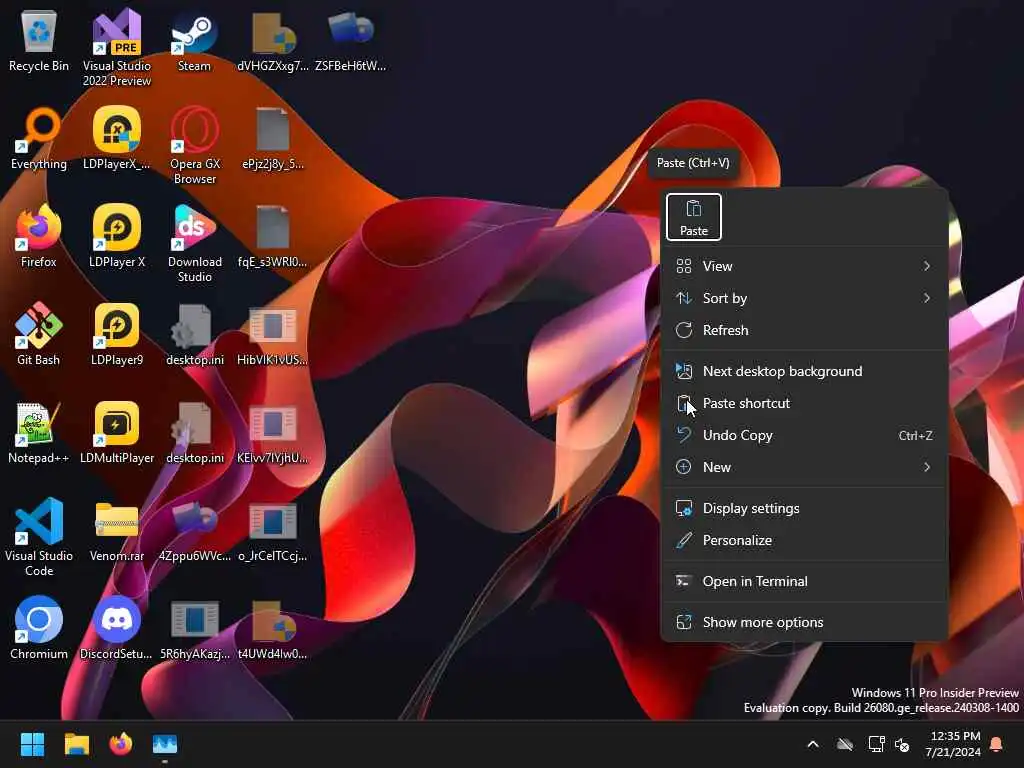
Task: Open Personalize from context menu
Action: coord(805,540)
